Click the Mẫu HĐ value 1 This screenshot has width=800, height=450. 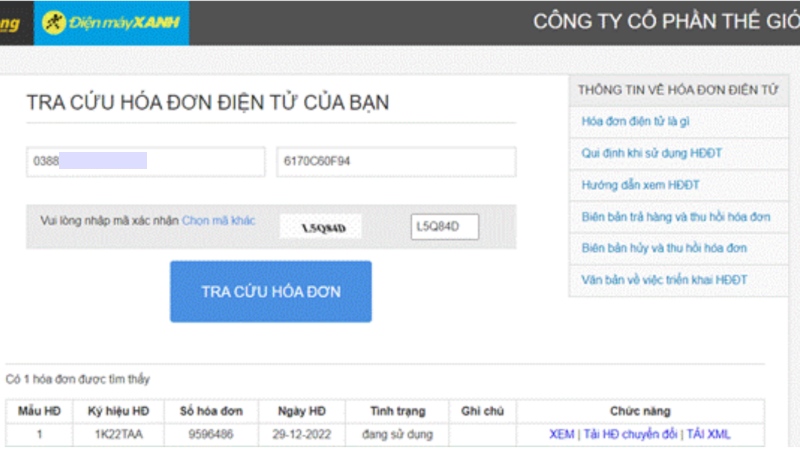pos(39,434)
